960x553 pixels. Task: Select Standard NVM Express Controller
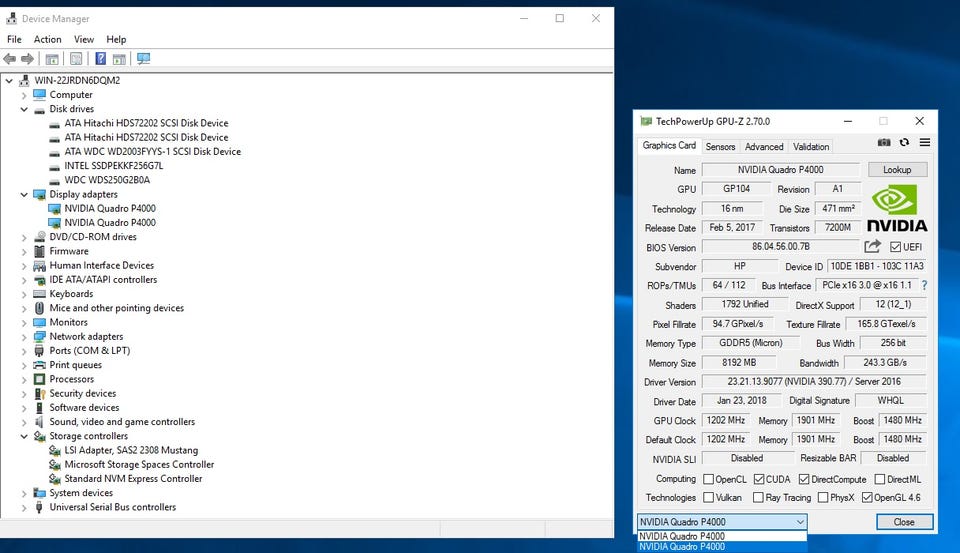pos(133,479)
